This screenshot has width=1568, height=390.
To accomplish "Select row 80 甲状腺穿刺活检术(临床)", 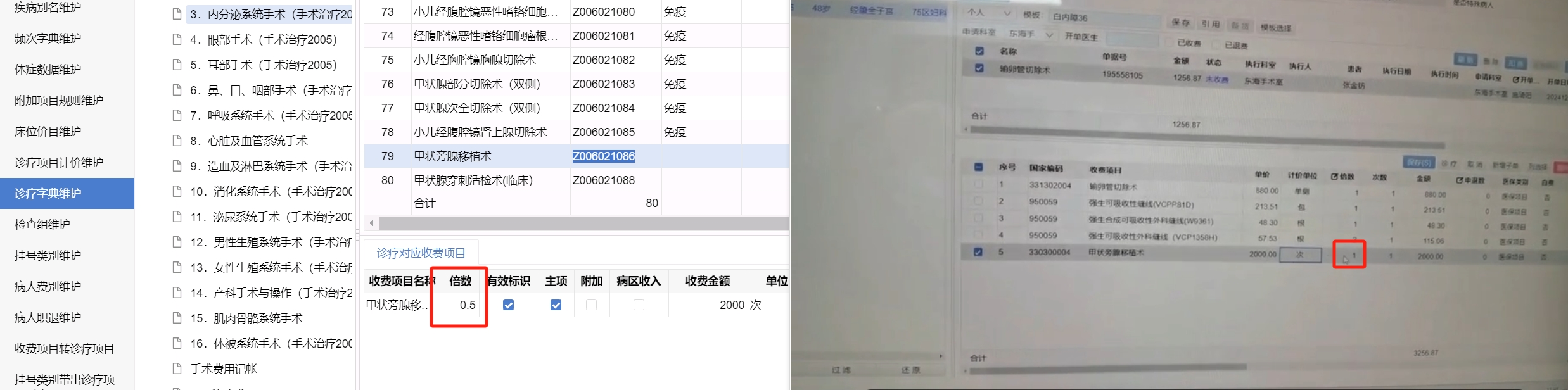I will [577, 180].
